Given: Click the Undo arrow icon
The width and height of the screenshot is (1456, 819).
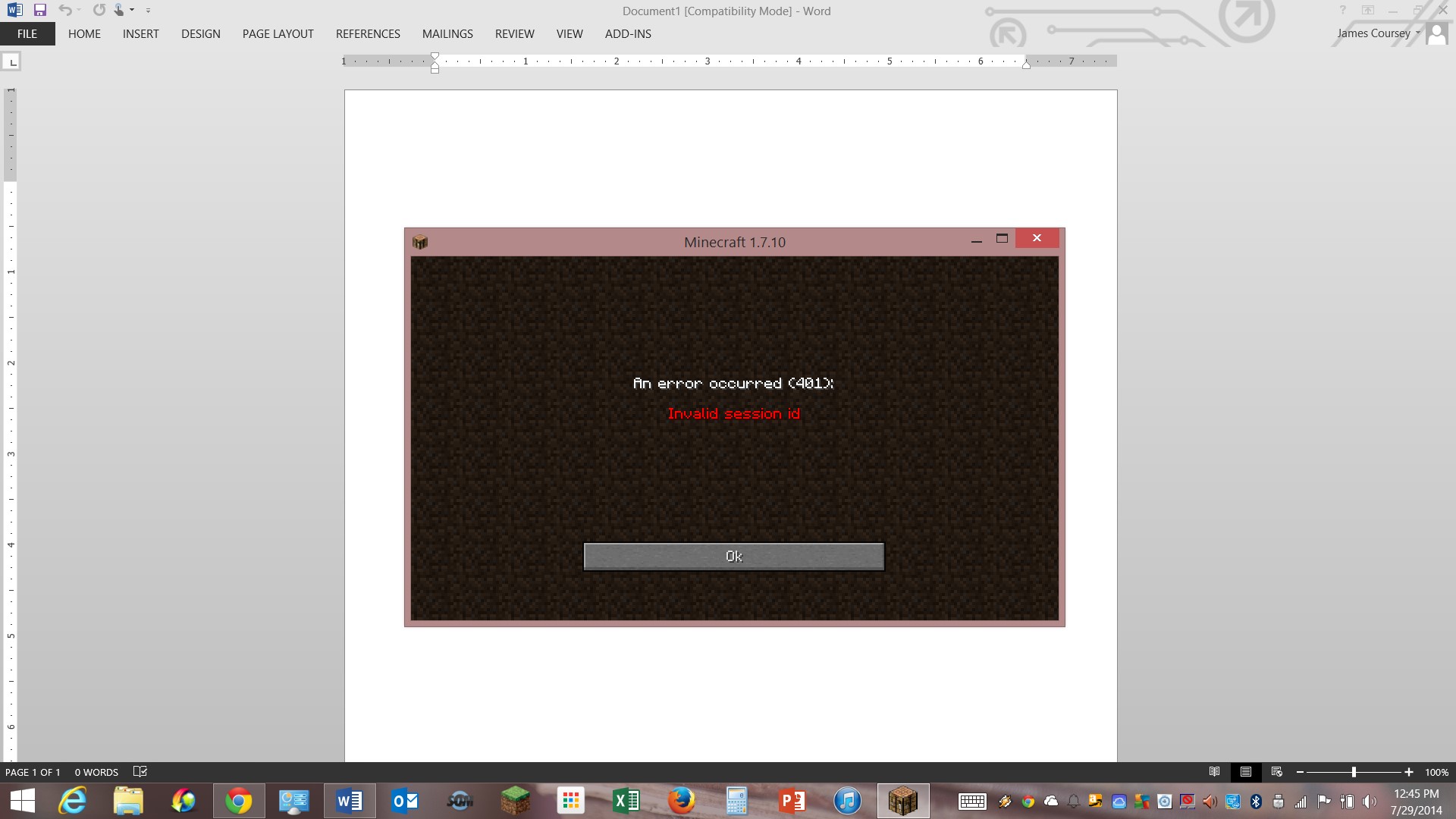Looking at the screenshot, I should [x=65, y=10].
